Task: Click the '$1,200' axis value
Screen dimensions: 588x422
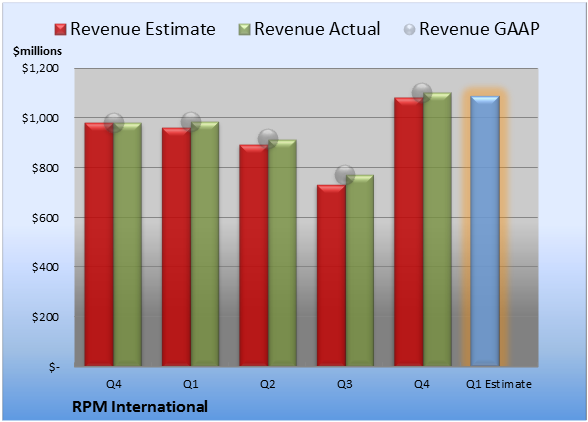Action: click(40, 68)
